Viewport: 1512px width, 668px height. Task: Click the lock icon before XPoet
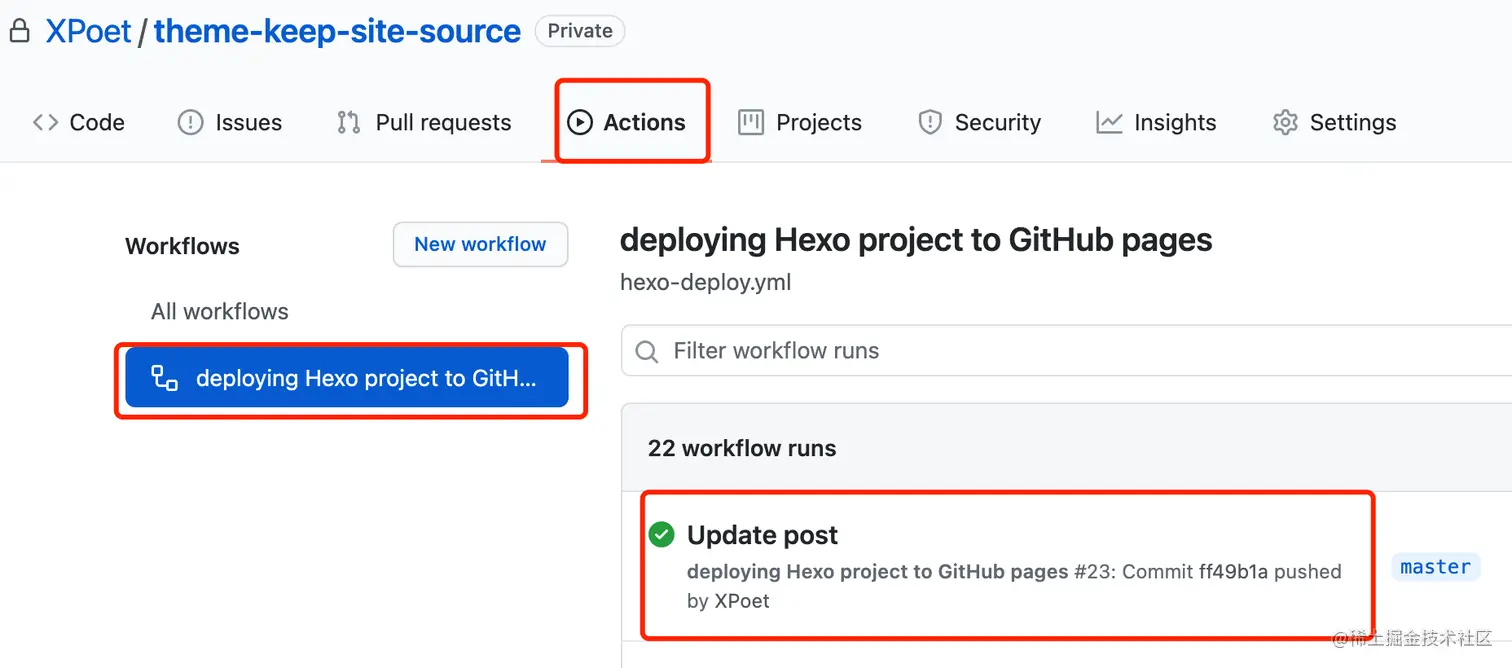pos(19,30)
